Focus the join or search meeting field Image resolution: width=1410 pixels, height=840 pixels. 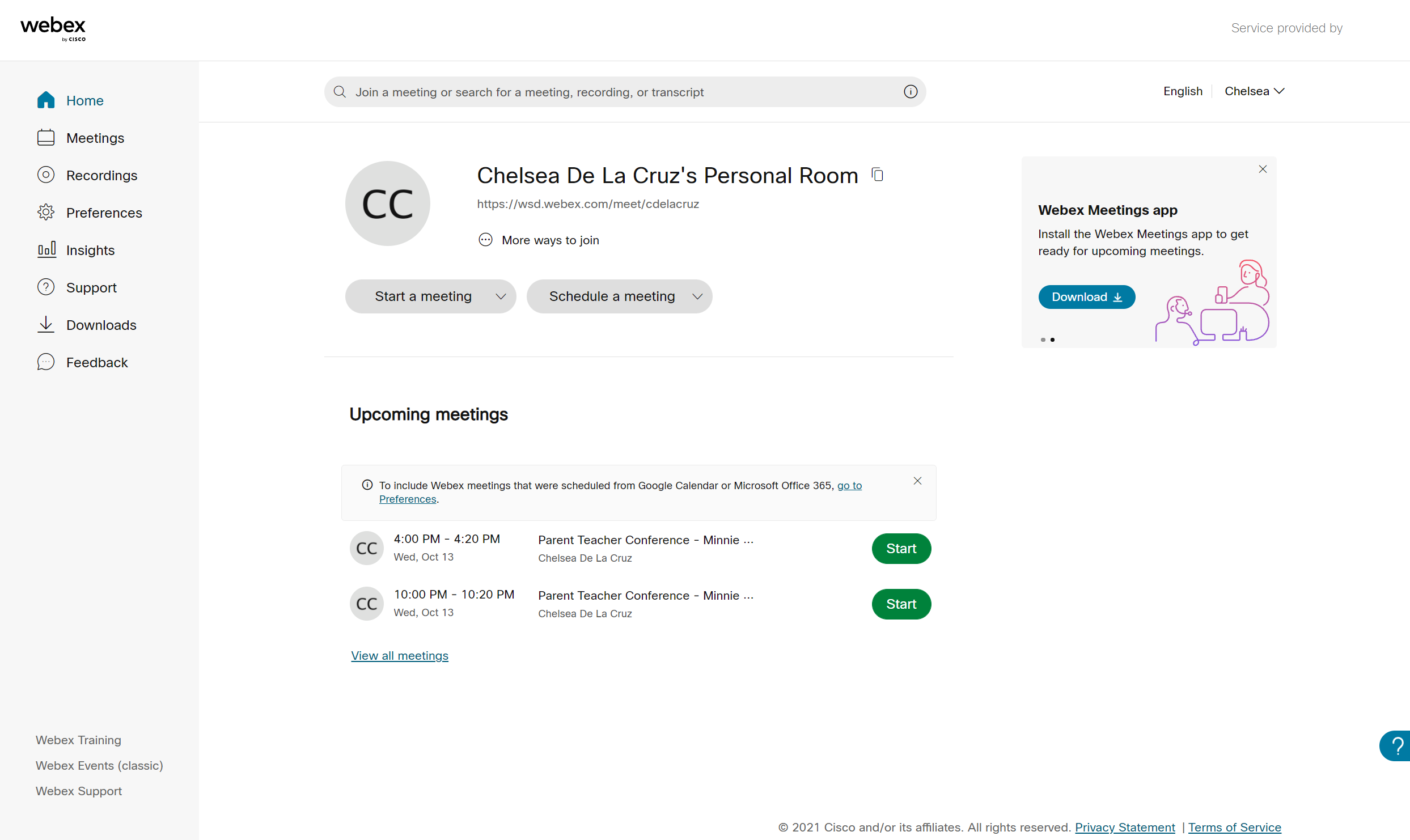(625, 92)
